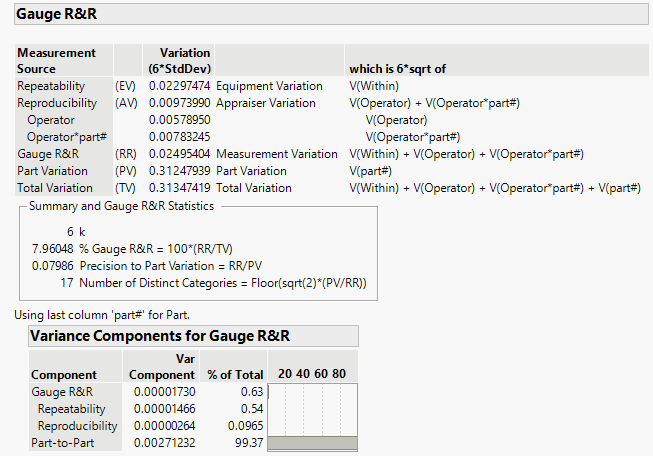Click the Variation (6*StdDev) column header
The width and height of the screenshot is (653, 456).
pyautogui.click(x=179, y=60)
